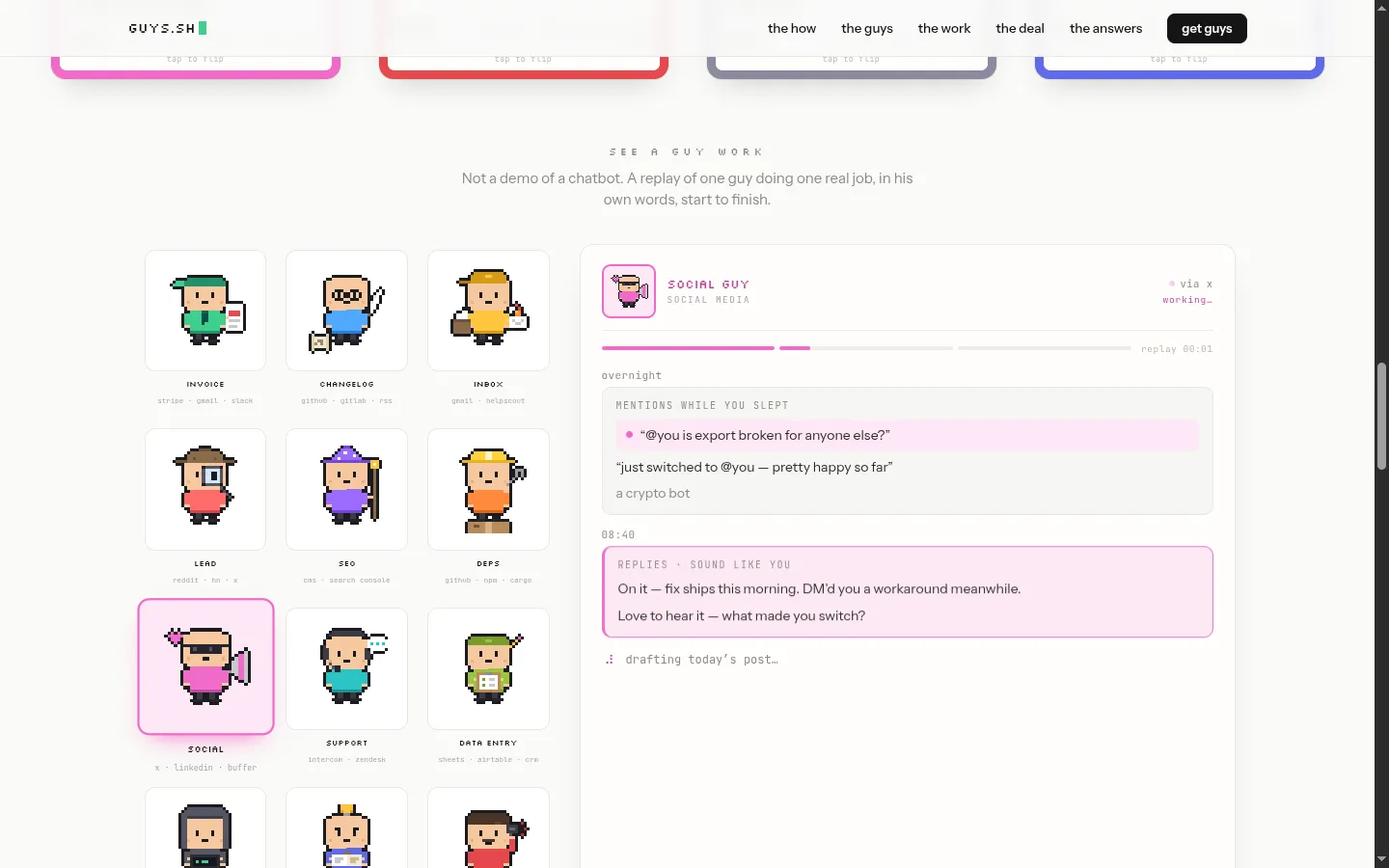
Task: Open the Deps guy in hard hat
Action: [x=488, y=490]
